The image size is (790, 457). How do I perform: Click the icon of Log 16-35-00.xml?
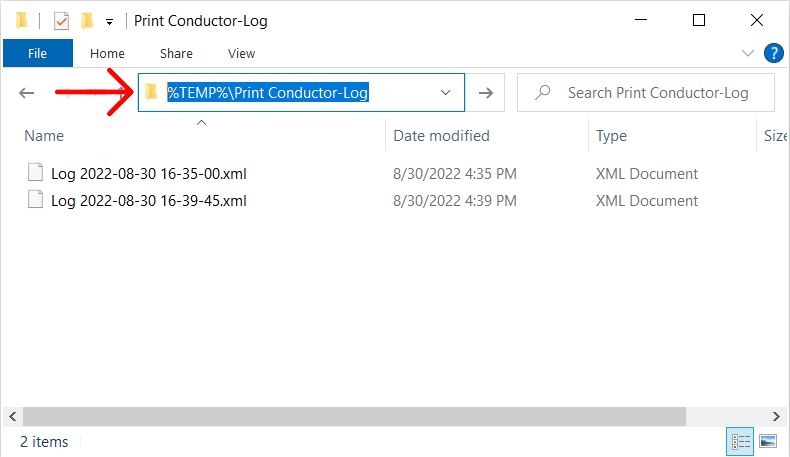click(x=35, y=172)
